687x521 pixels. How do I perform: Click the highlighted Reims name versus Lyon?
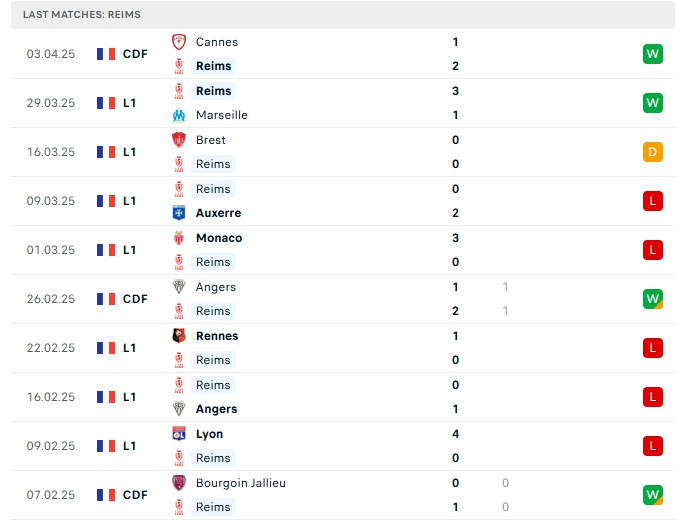pyautogui.click(x=213, y=458)
